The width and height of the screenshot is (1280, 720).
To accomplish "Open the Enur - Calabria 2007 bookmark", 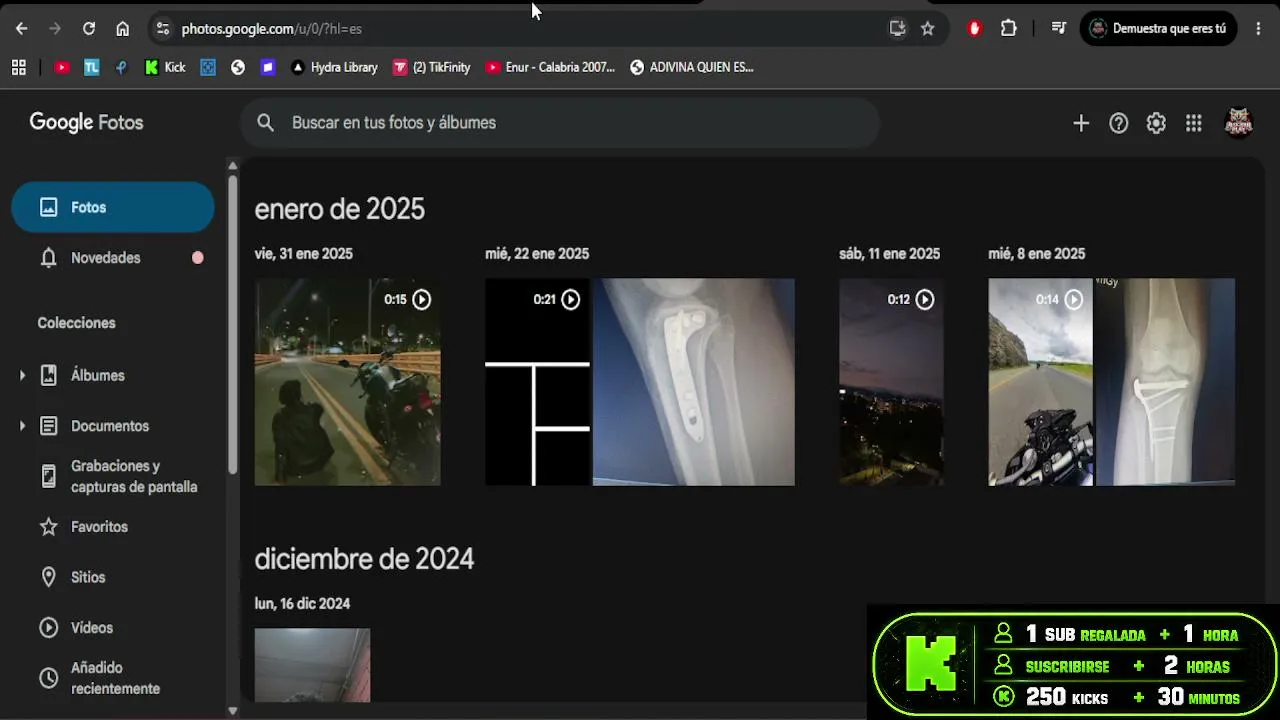I will click(550, 67).
